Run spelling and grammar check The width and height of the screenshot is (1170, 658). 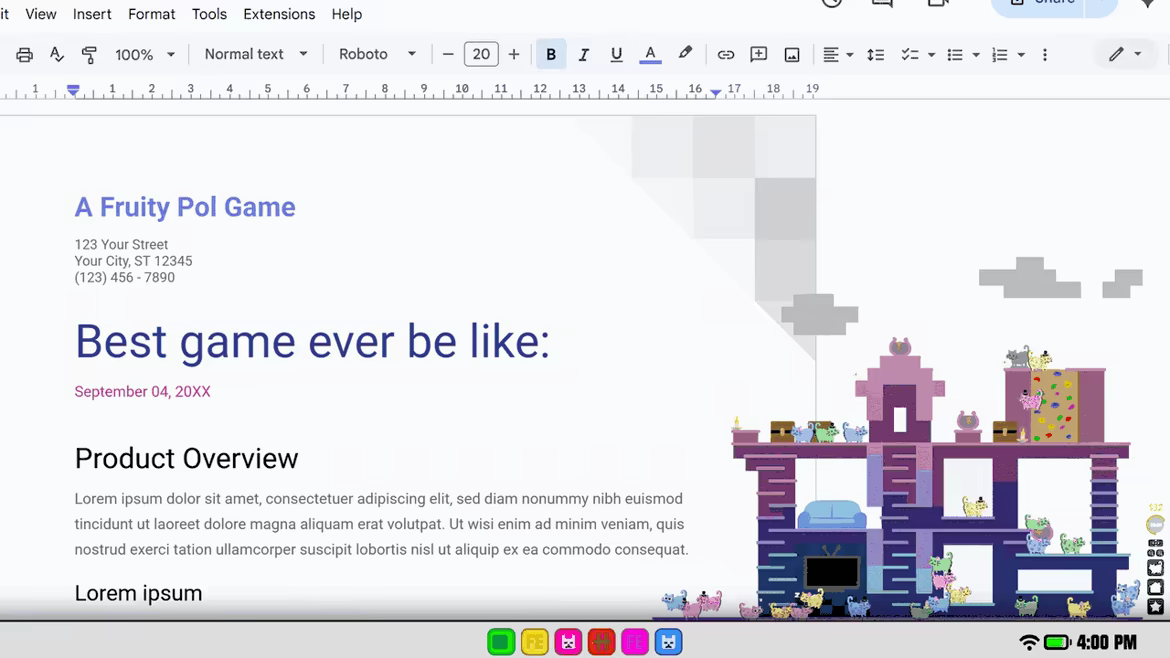(57, 54)
